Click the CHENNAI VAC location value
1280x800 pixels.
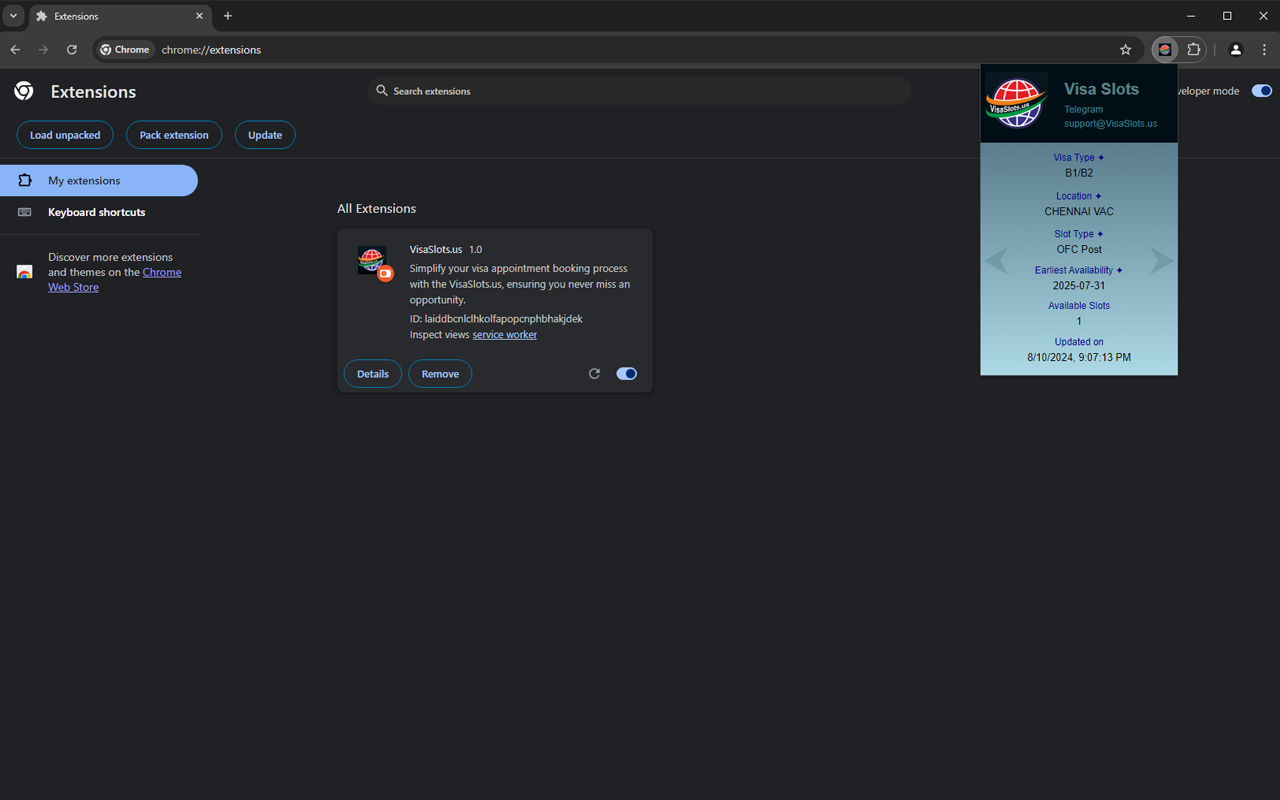pyautogui.click(x=1079, y=212)
